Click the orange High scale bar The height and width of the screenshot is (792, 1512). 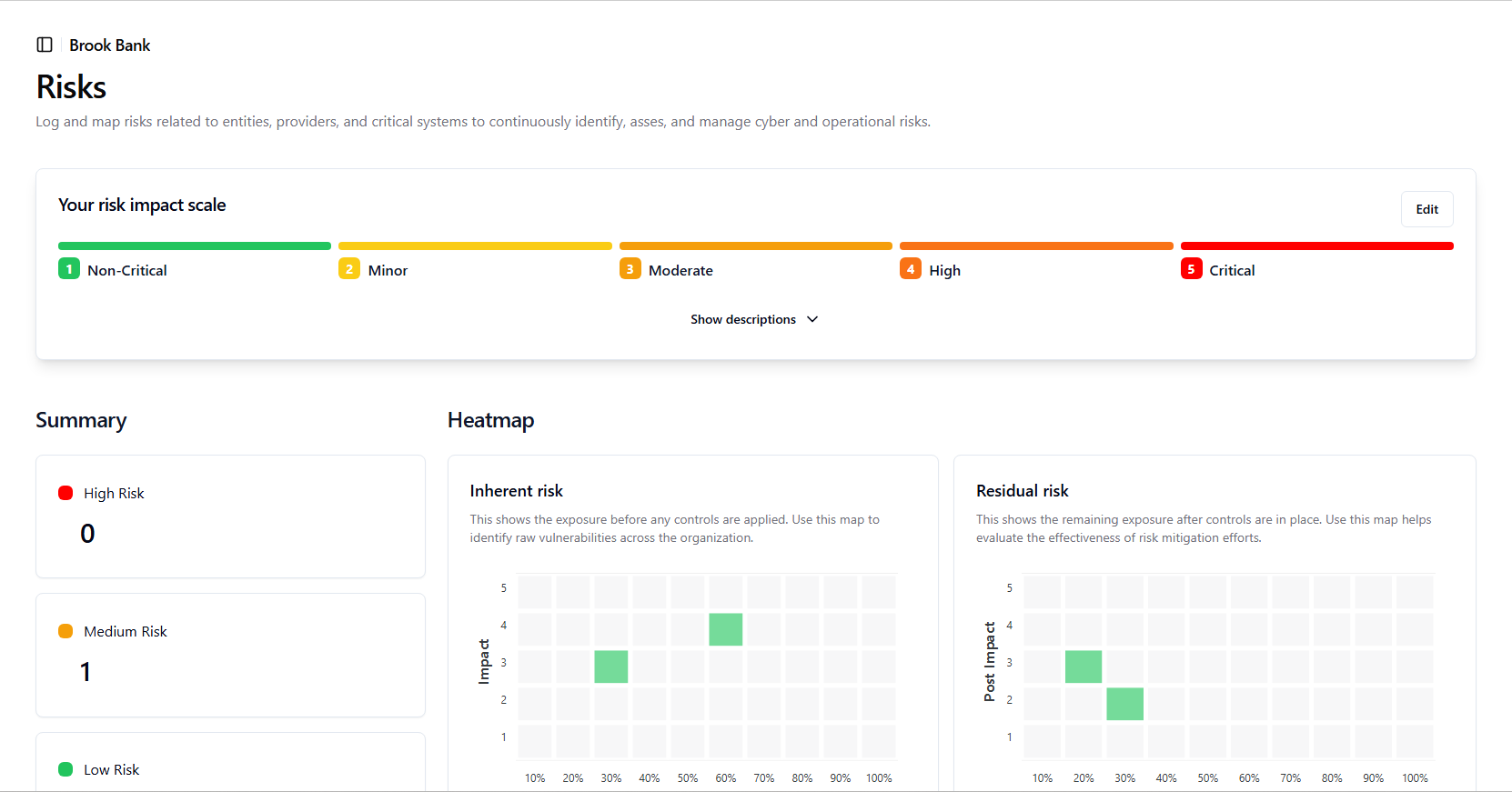(1036, 246)
